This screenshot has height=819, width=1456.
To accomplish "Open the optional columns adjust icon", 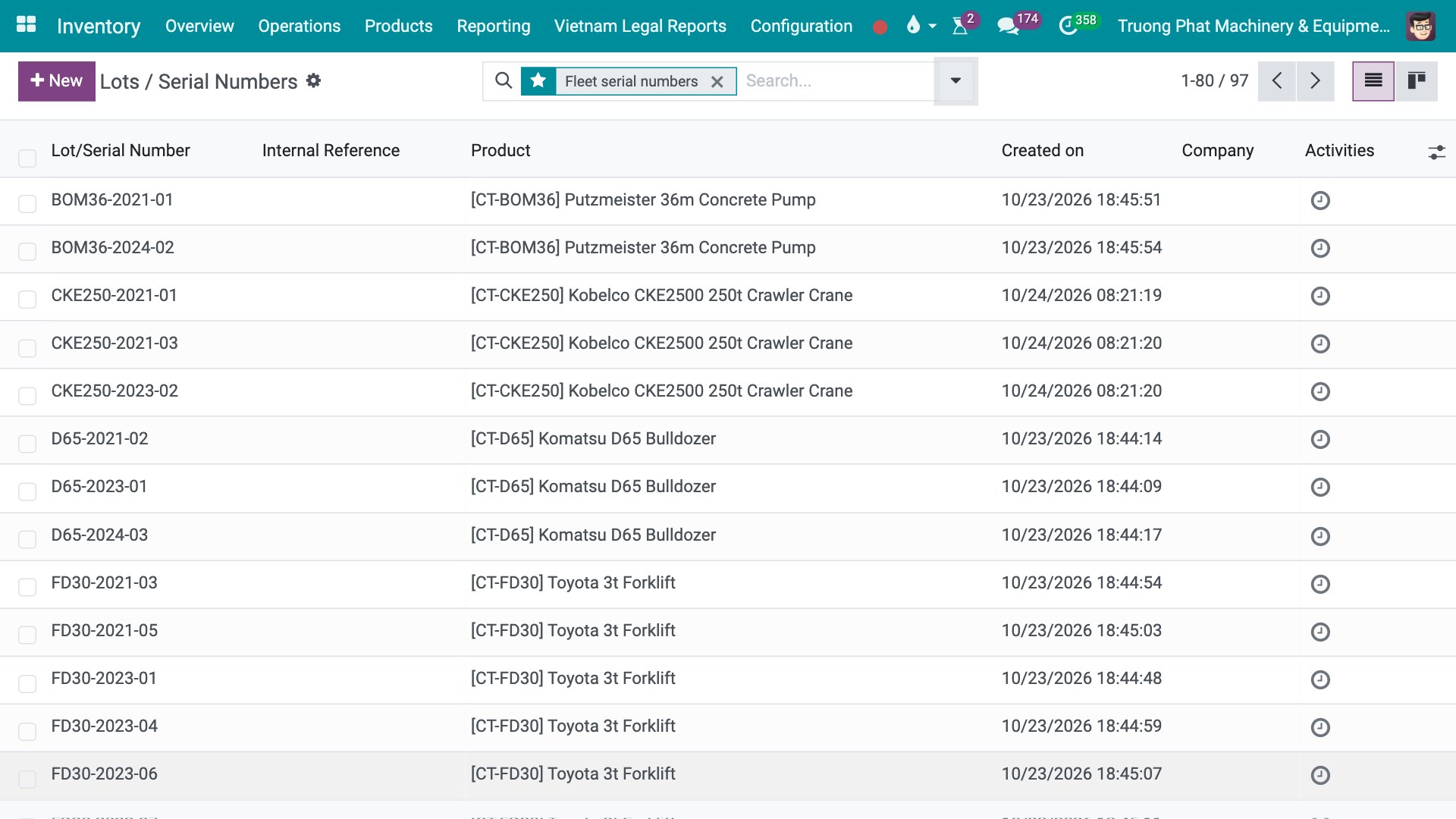I will point(1436,152).
